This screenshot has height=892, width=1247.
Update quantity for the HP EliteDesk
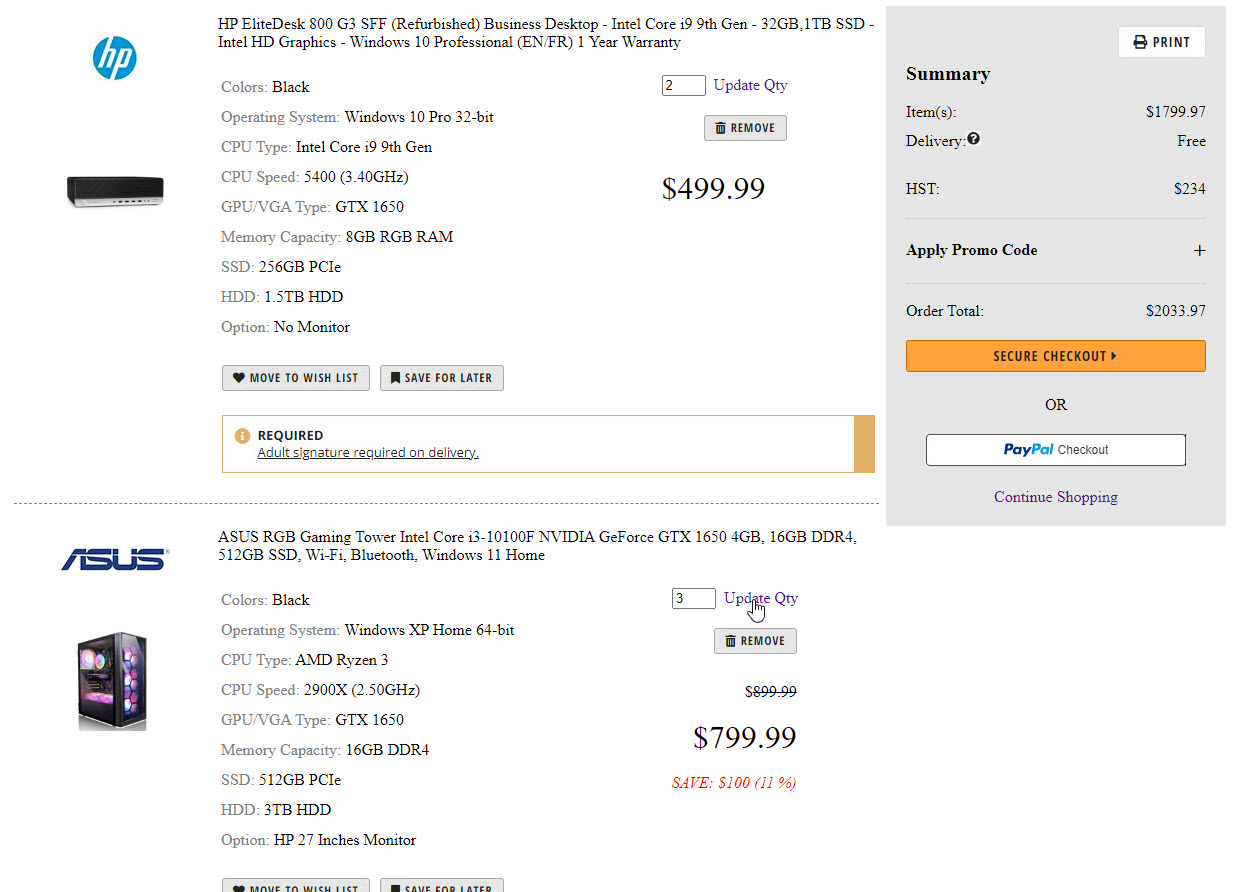750,85
